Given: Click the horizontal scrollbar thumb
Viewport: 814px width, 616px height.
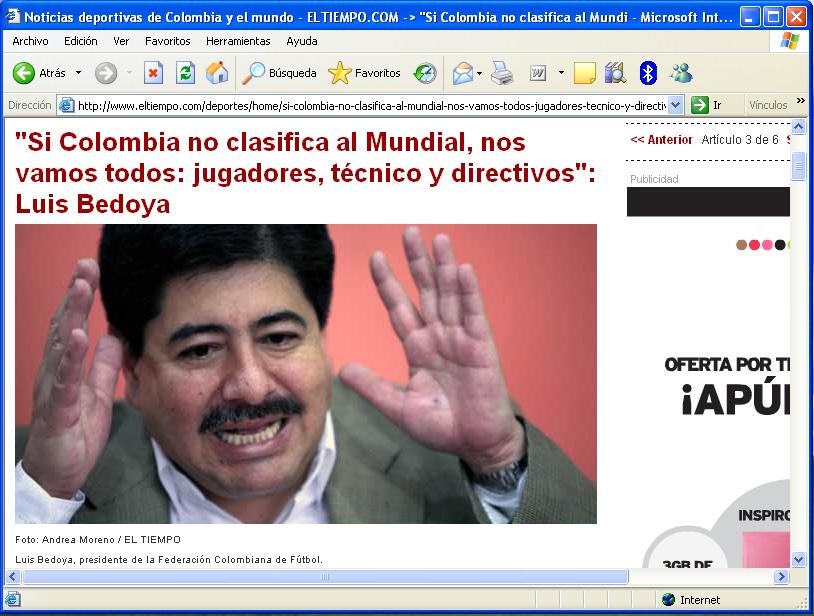Looking at the screenshot, I should point(325,577).
